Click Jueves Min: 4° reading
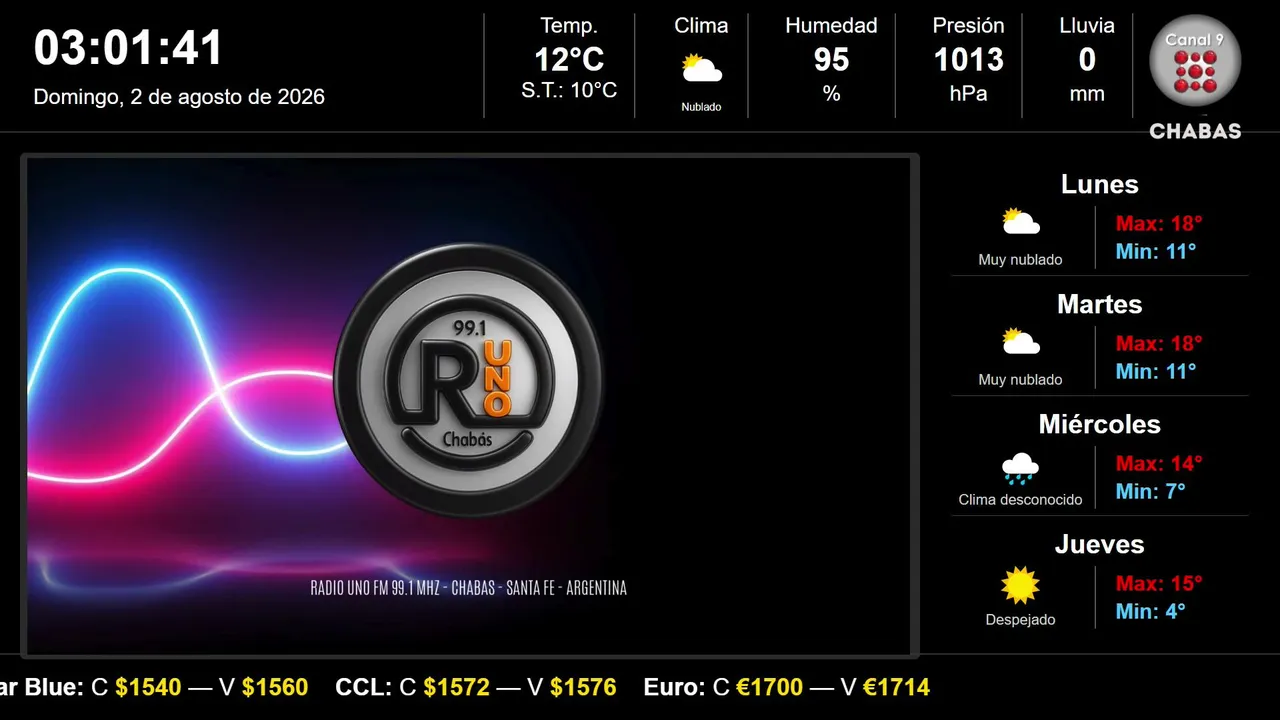This screenshot has height=720, width=1280. [1151, 611]
